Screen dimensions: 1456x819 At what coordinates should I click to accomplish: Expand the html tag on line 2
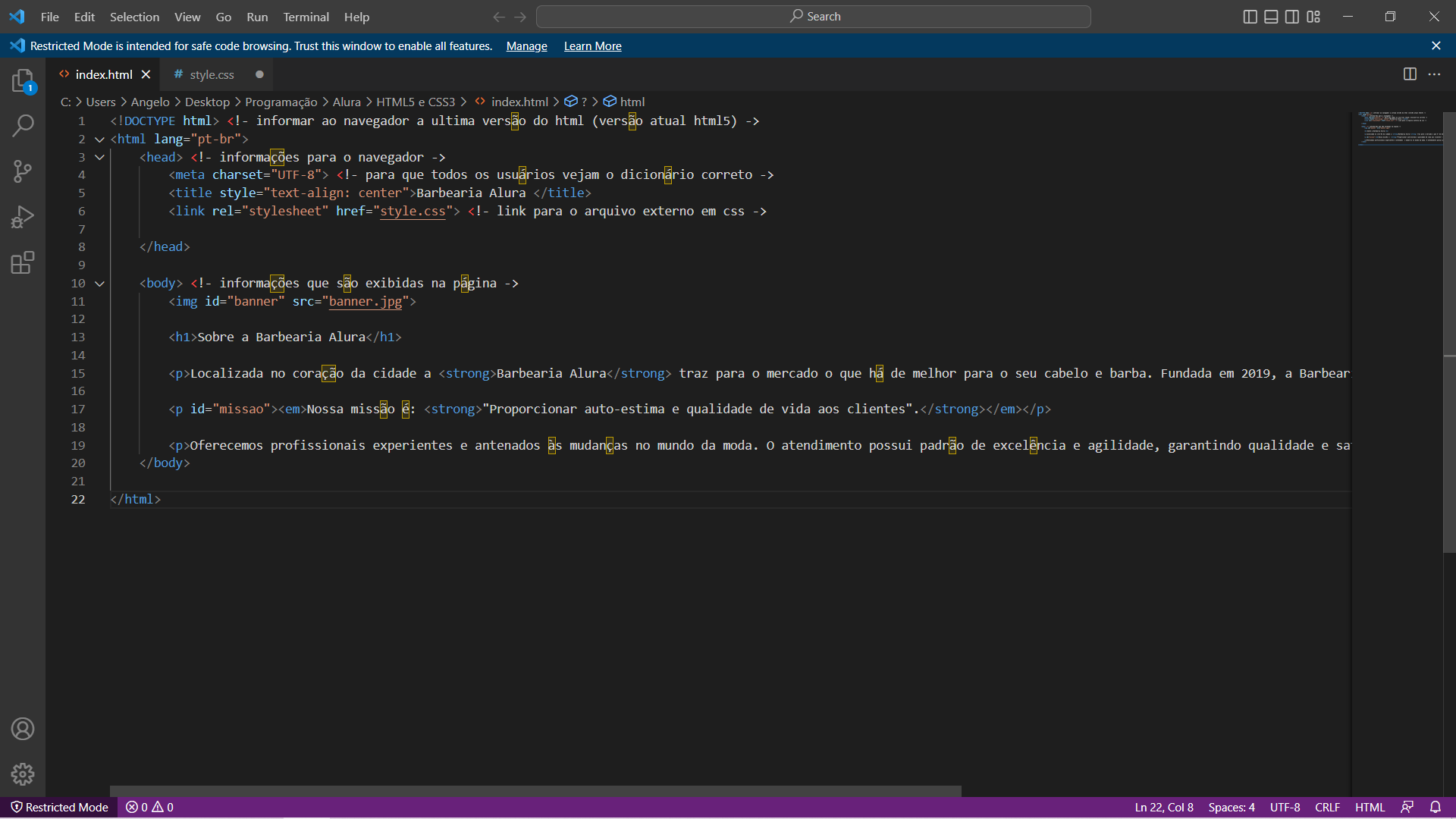click(99, 139)
